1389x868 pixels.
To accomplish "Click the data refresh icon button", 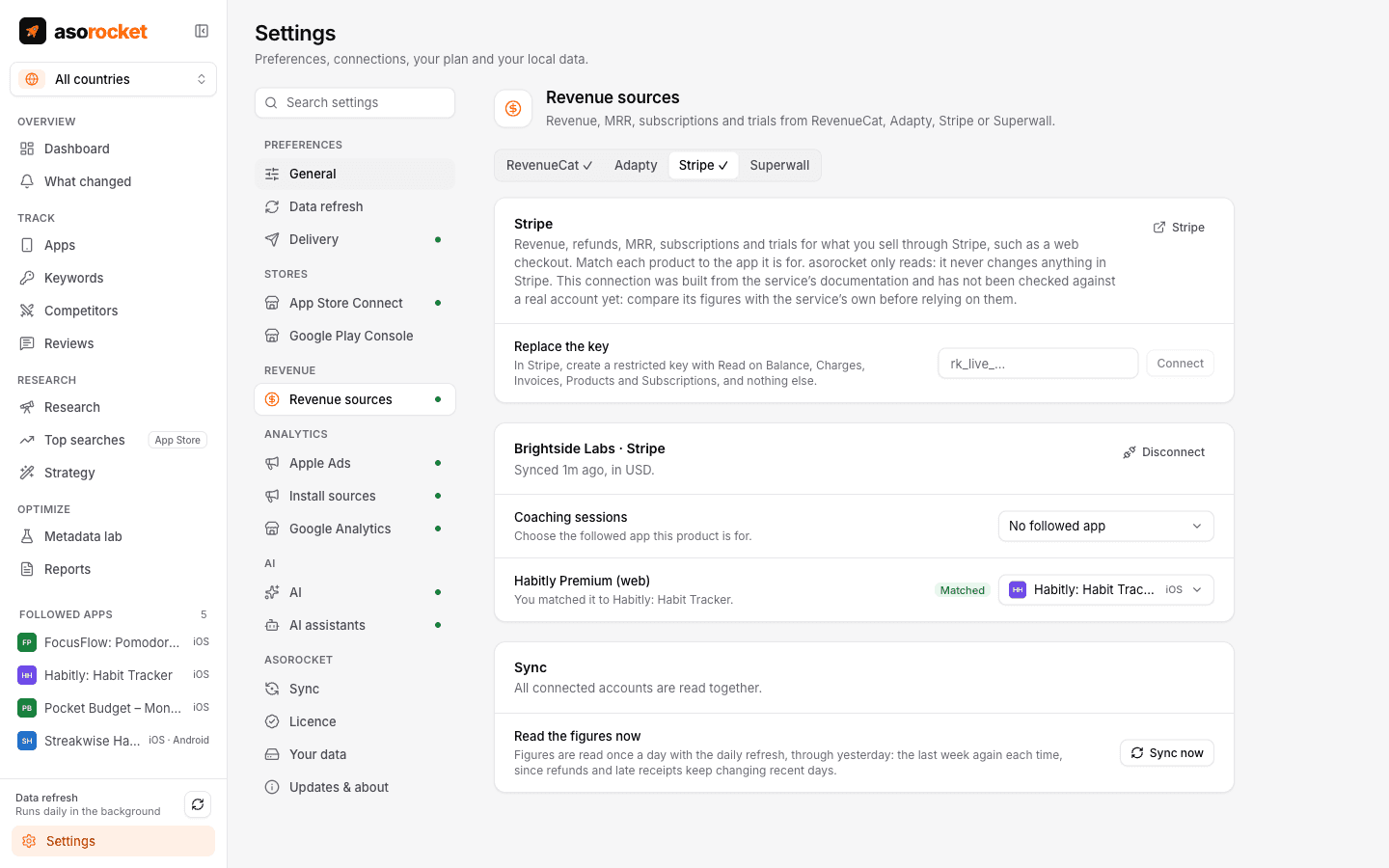I will [198, 804].
